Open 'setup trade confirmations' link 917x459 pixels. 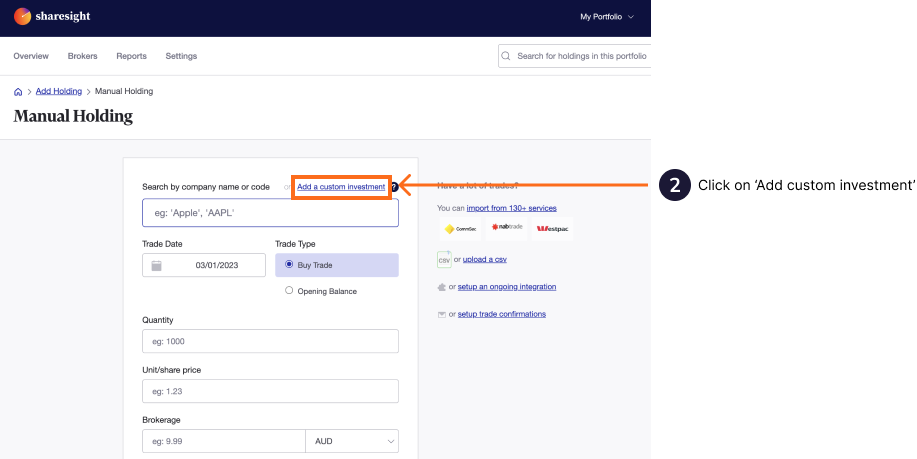coord(502,314)
